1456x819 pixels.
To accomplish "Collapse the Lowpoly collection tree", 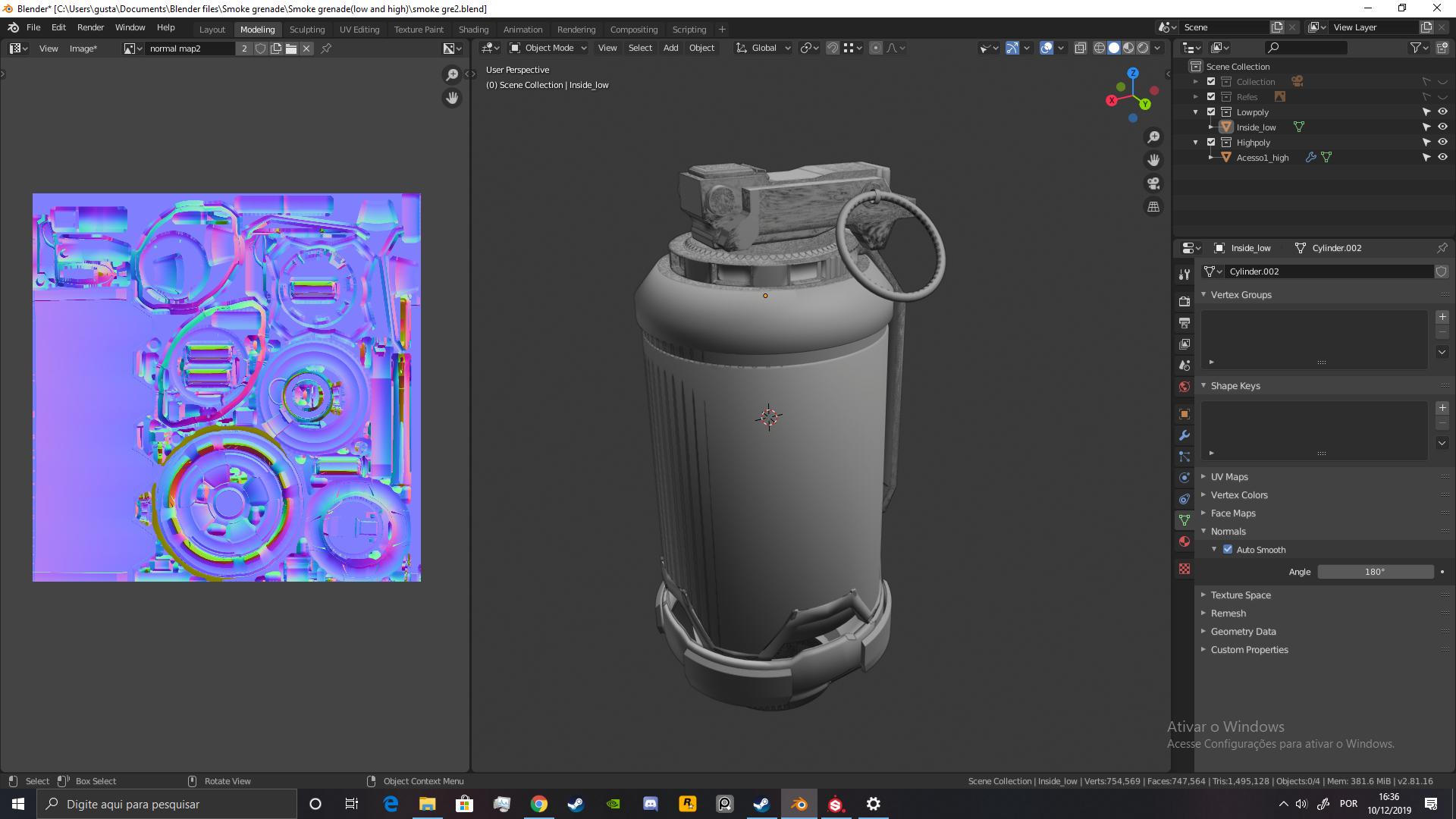I will [1196, 112].
